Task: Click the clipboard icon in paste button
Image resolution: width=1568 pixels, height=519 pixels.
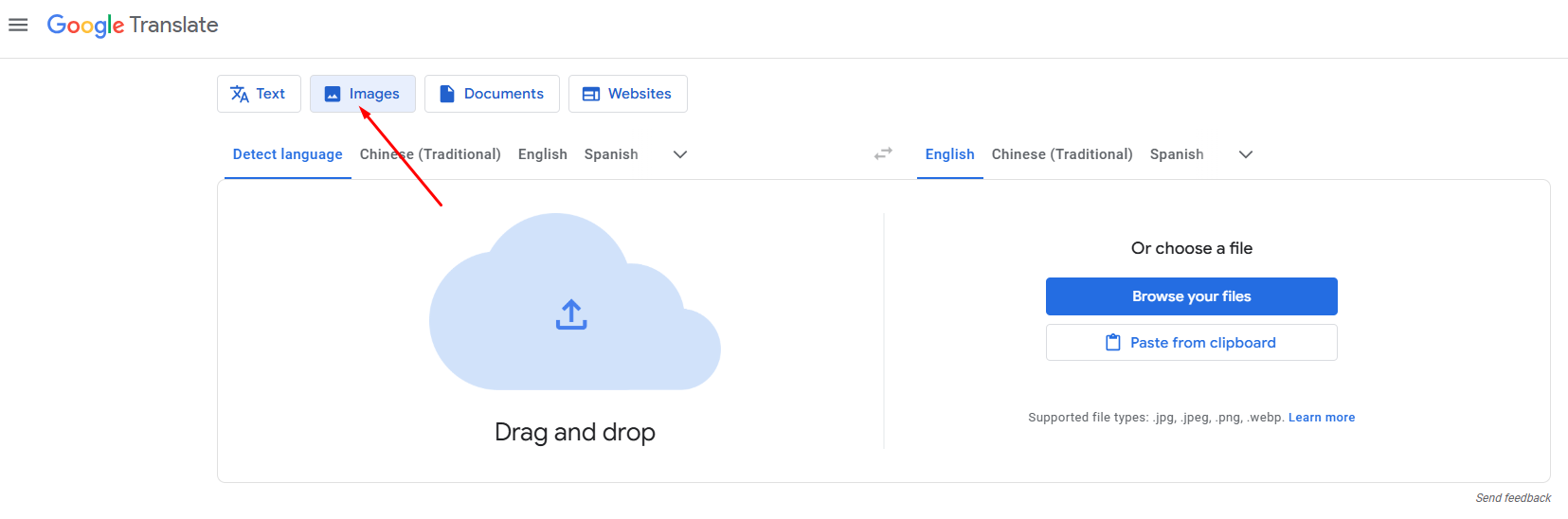Action: click(1113, 343)
